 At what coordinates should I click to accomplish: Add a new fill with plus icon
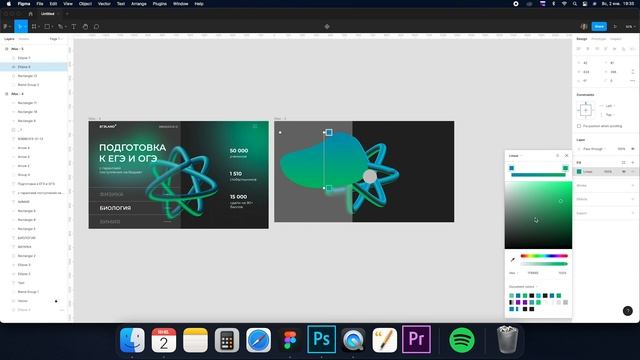(633, 162)
